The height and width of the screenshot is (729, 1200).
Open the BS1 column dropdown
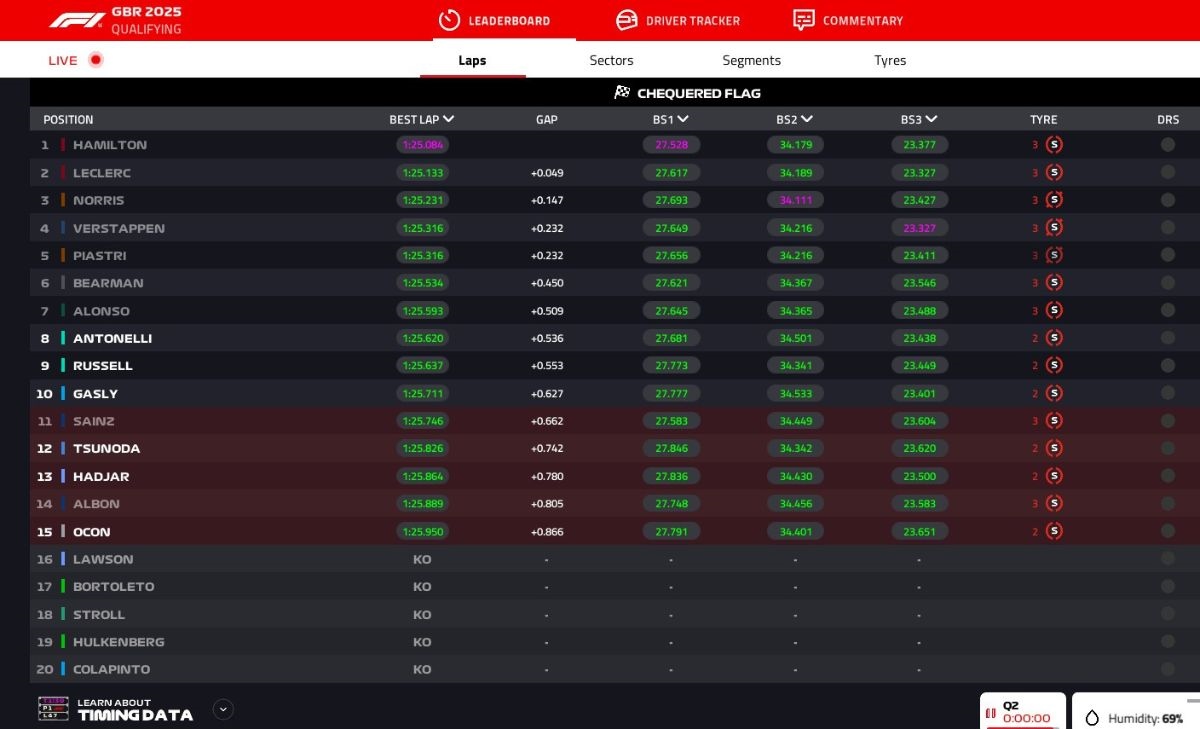(683, 119)
